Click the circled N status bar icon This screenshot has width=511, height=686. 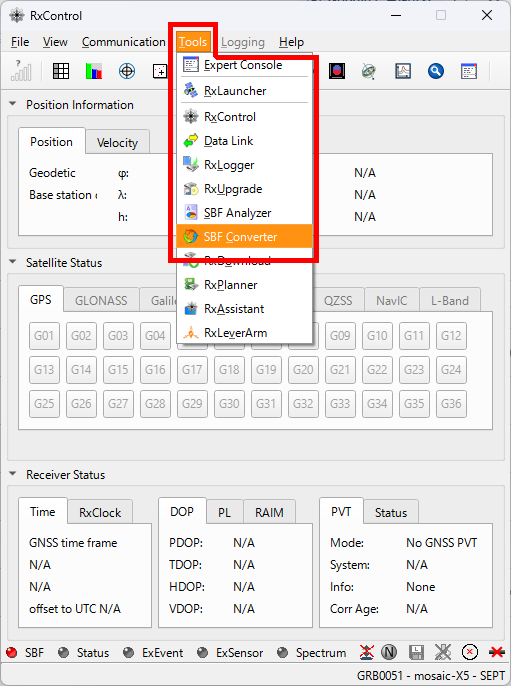(388, 652)
